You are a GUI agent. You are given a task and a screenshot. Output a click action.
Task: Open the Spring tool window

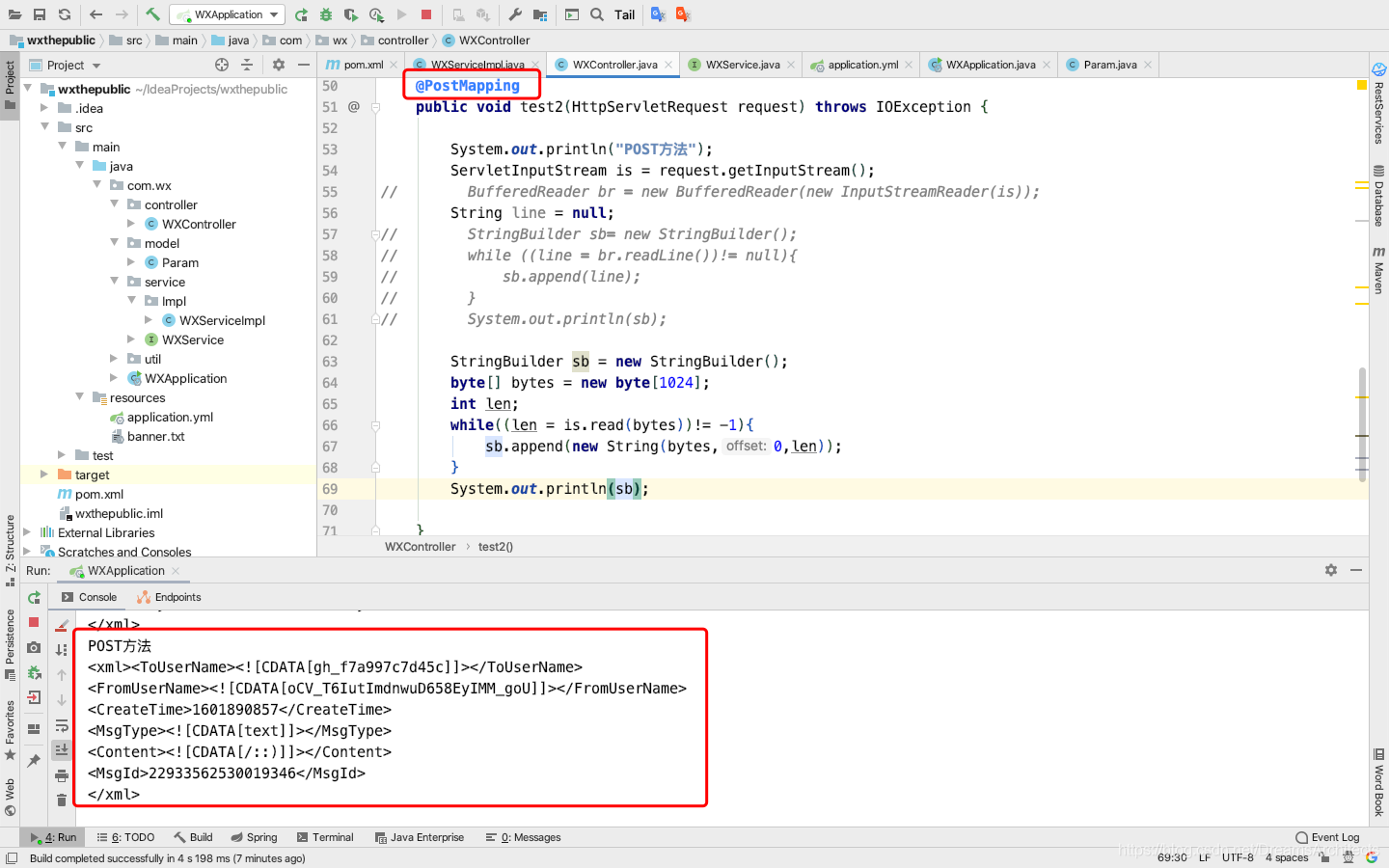[254, 837]
